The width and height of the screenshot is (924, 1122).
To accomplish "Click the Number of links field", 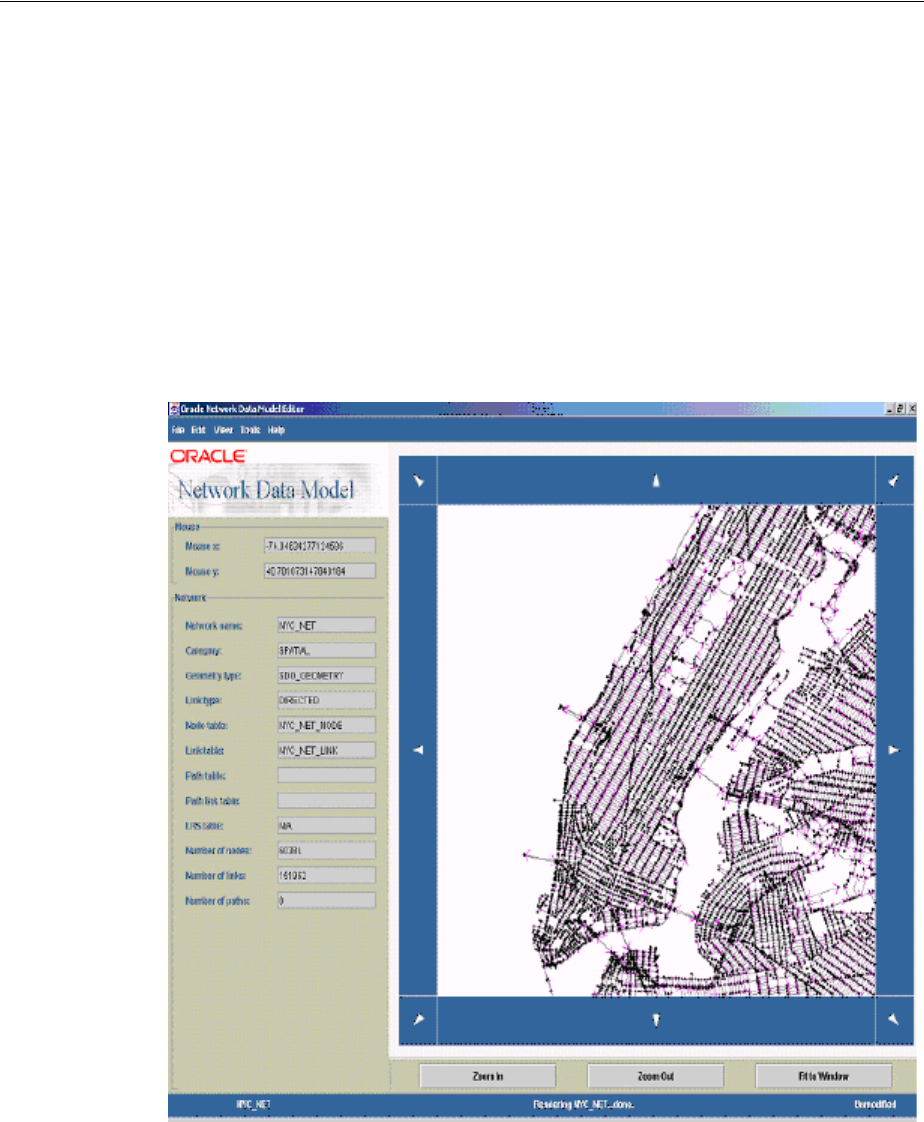I will [x=326, y=876].
